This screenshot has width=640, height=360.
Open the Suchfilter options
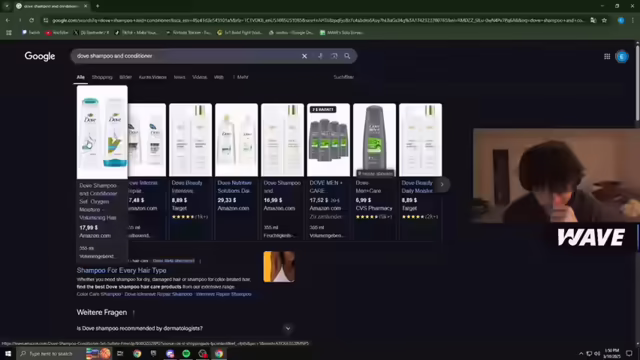[x=344, y=77]
